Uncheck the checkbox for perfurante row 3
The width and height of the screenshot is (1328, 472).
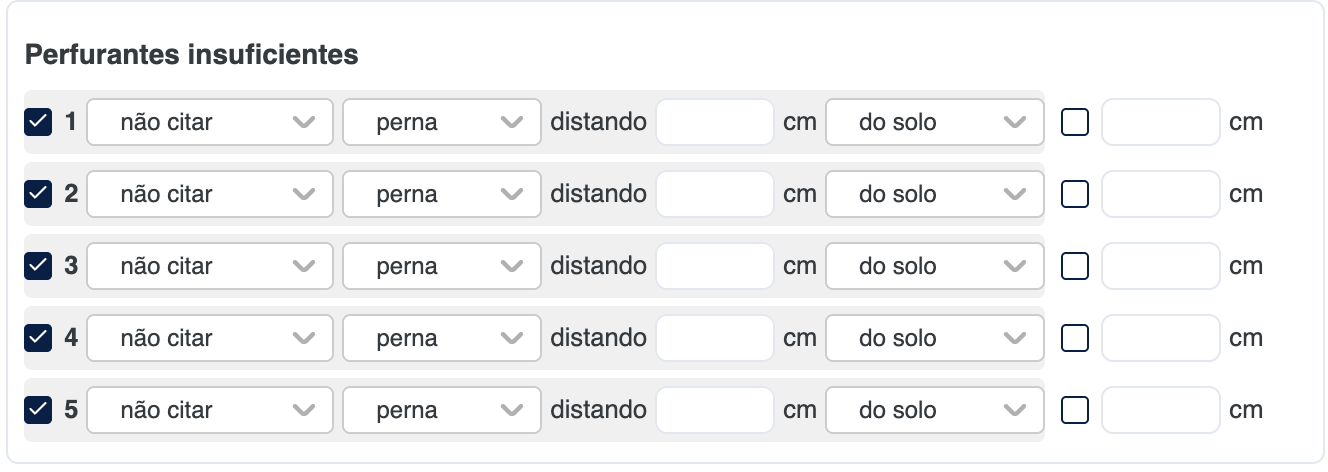pyautogui.click(x=38, y=266)
